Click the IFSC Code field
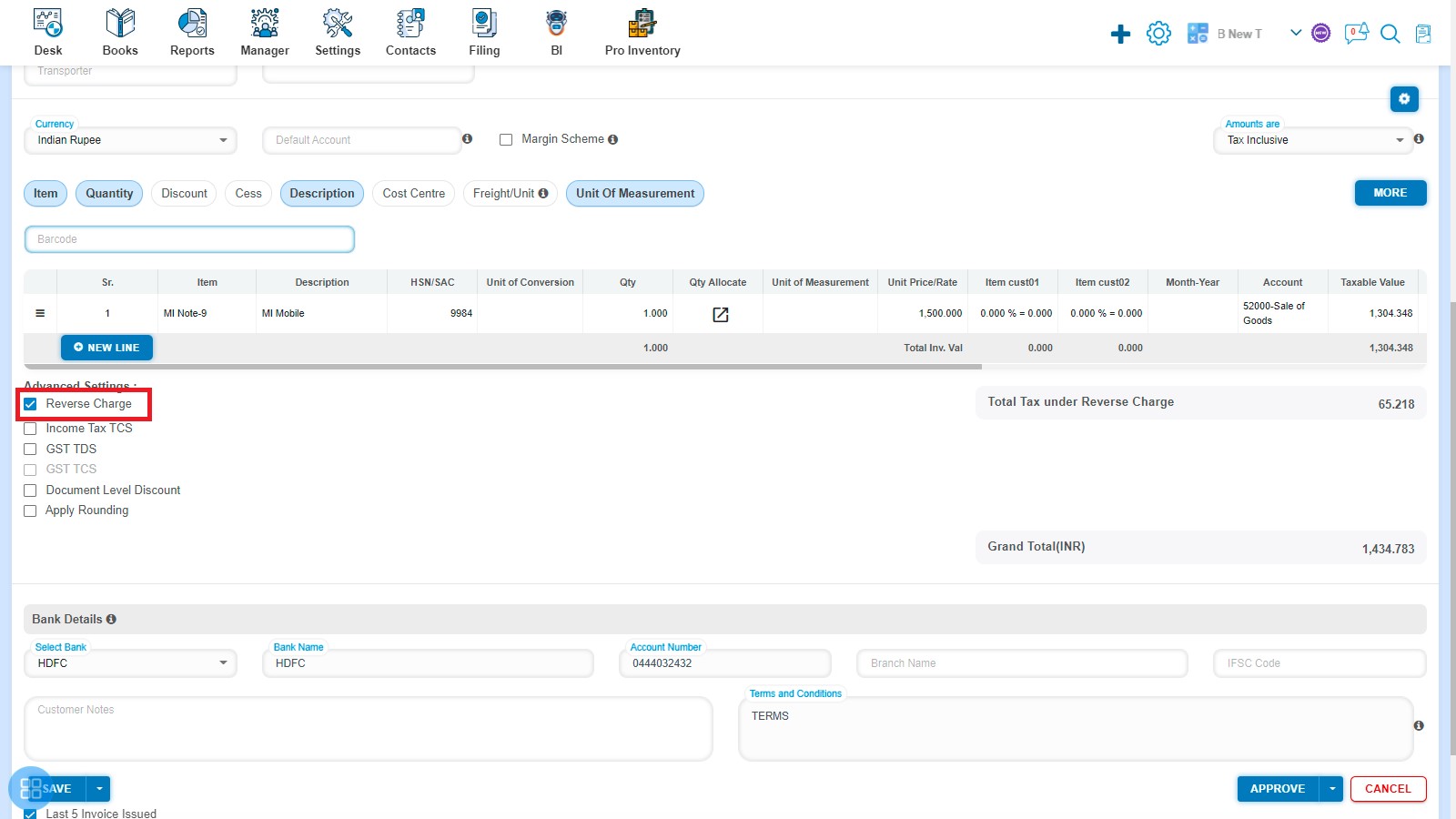The width and height of the screenshot is (1456, 819). click(1319, 663)
